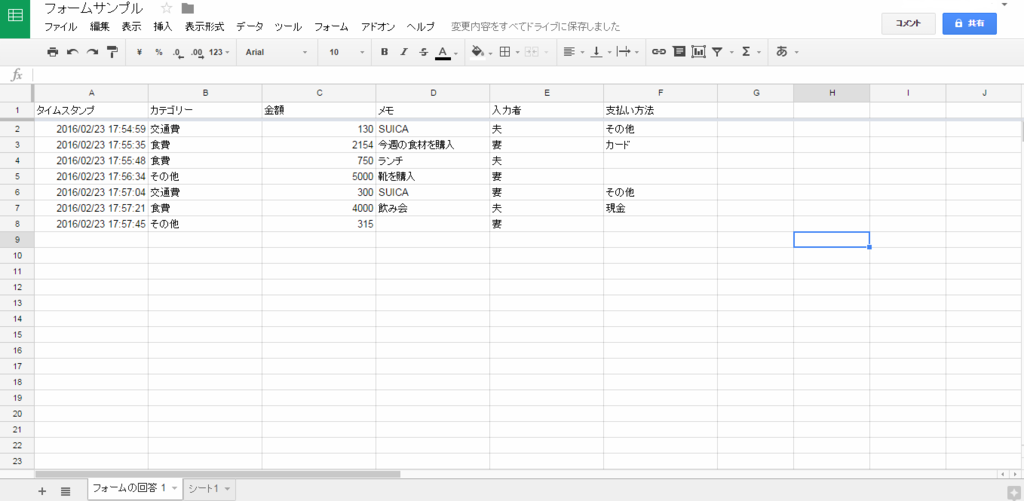Open the Arial font dropdown

coord(276,52)
